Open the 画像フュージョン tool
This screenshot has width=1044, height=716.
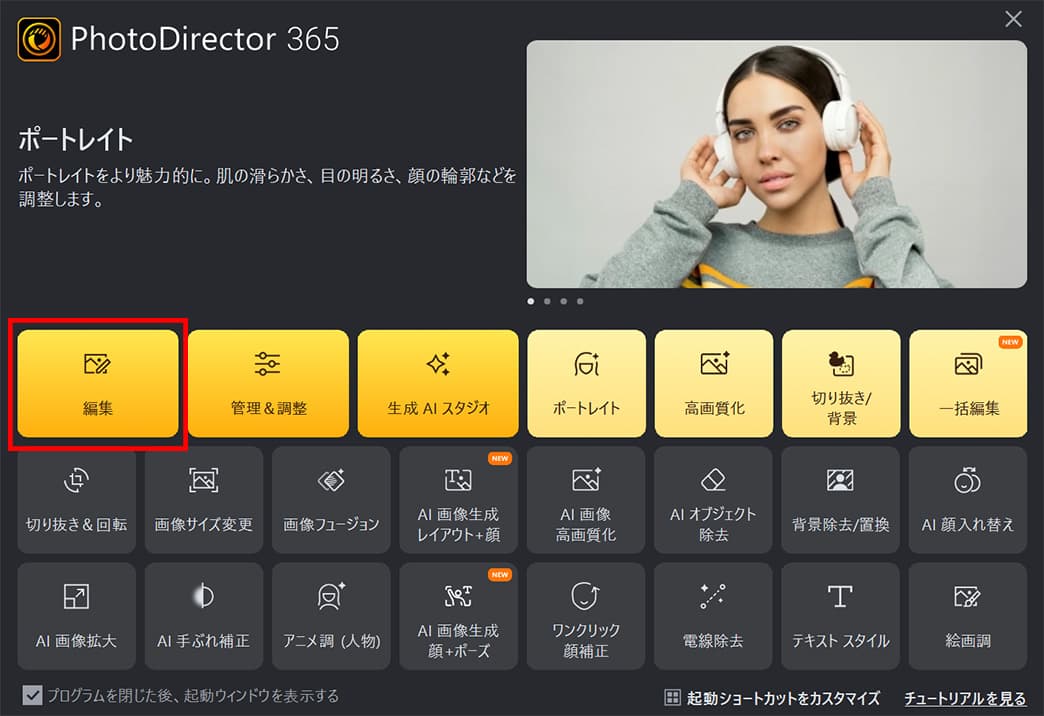point(331,500)
